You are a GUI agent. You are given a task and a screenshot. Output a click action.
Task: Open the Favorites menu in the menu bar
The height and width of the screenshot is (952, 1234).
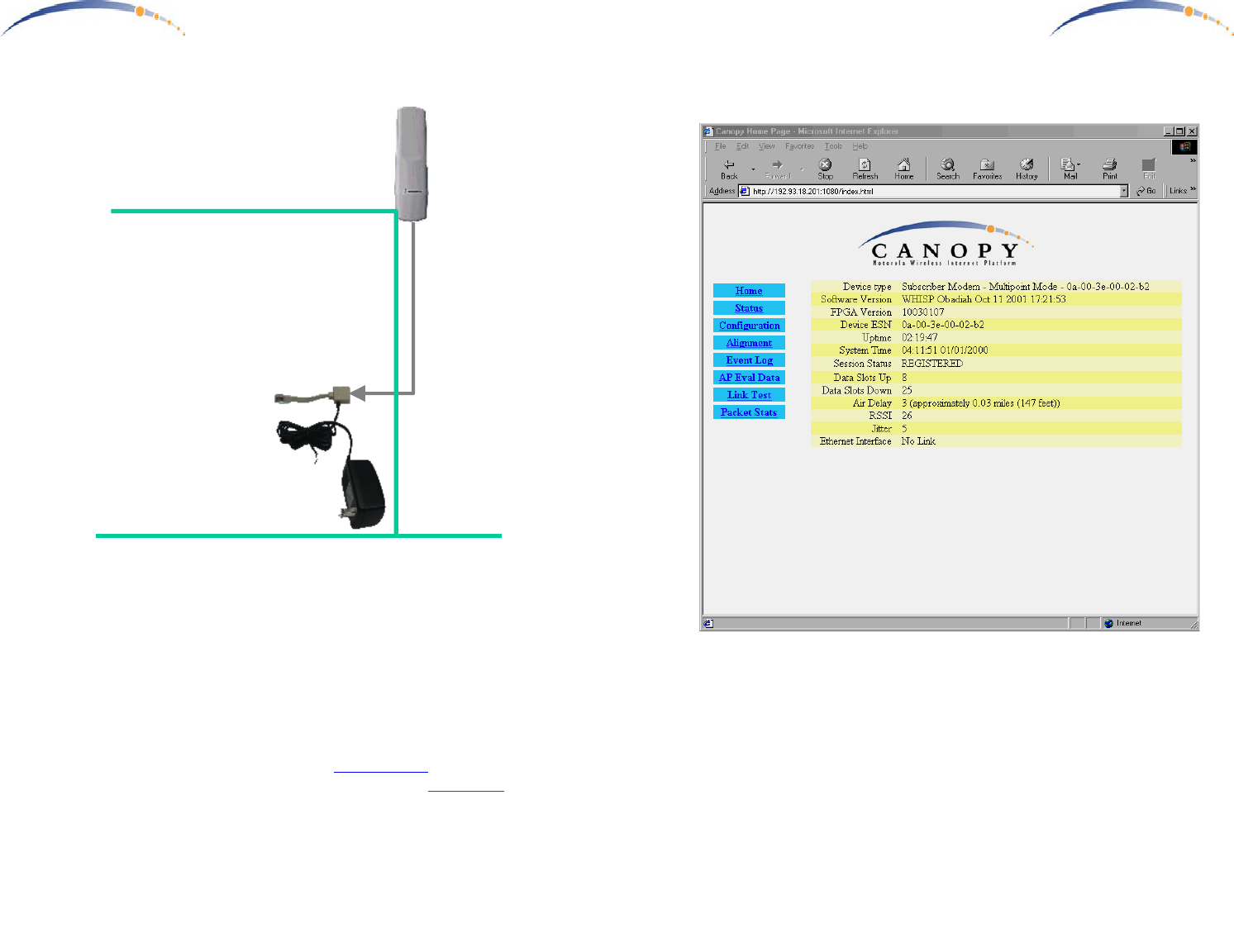(799, 146)
